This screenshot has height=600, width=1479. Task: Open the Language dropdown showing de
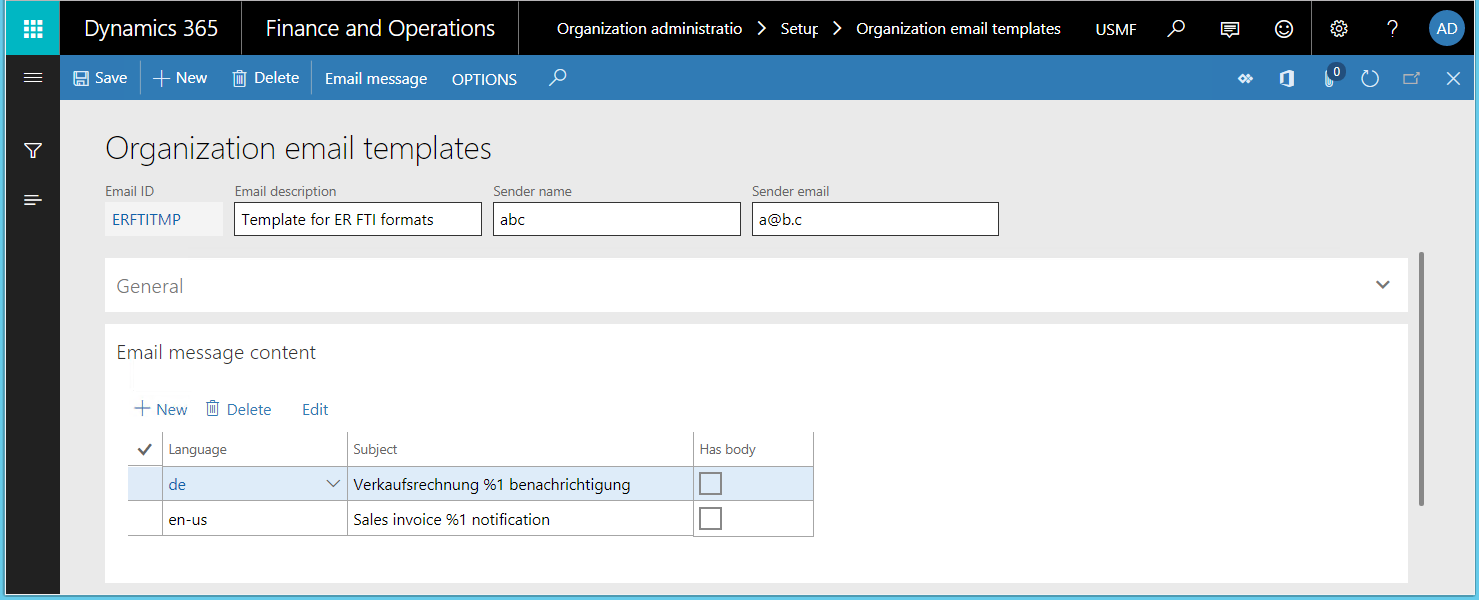pos(334,483)
